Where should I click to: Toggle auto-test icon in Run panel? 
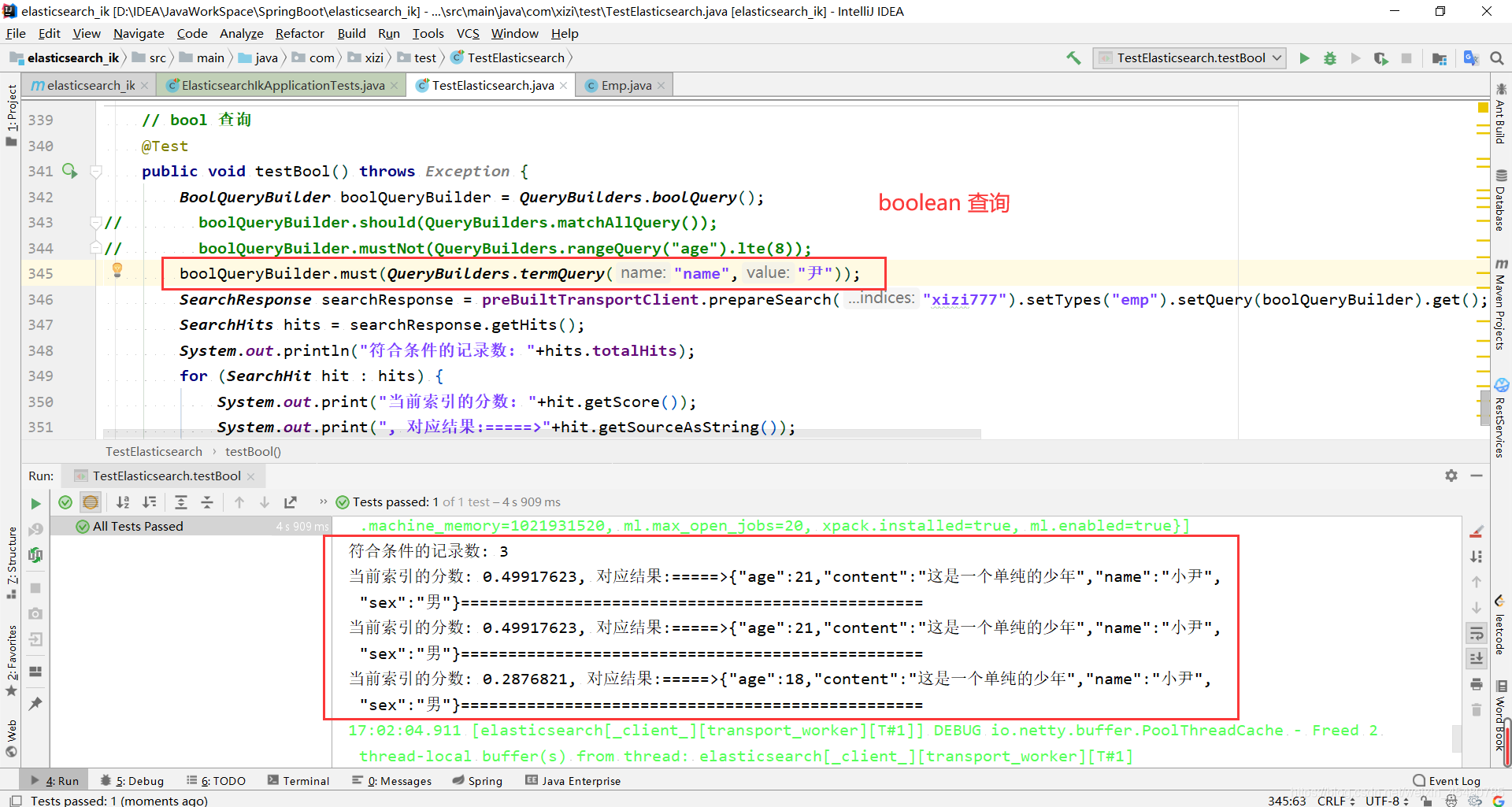tap(35, 555)
